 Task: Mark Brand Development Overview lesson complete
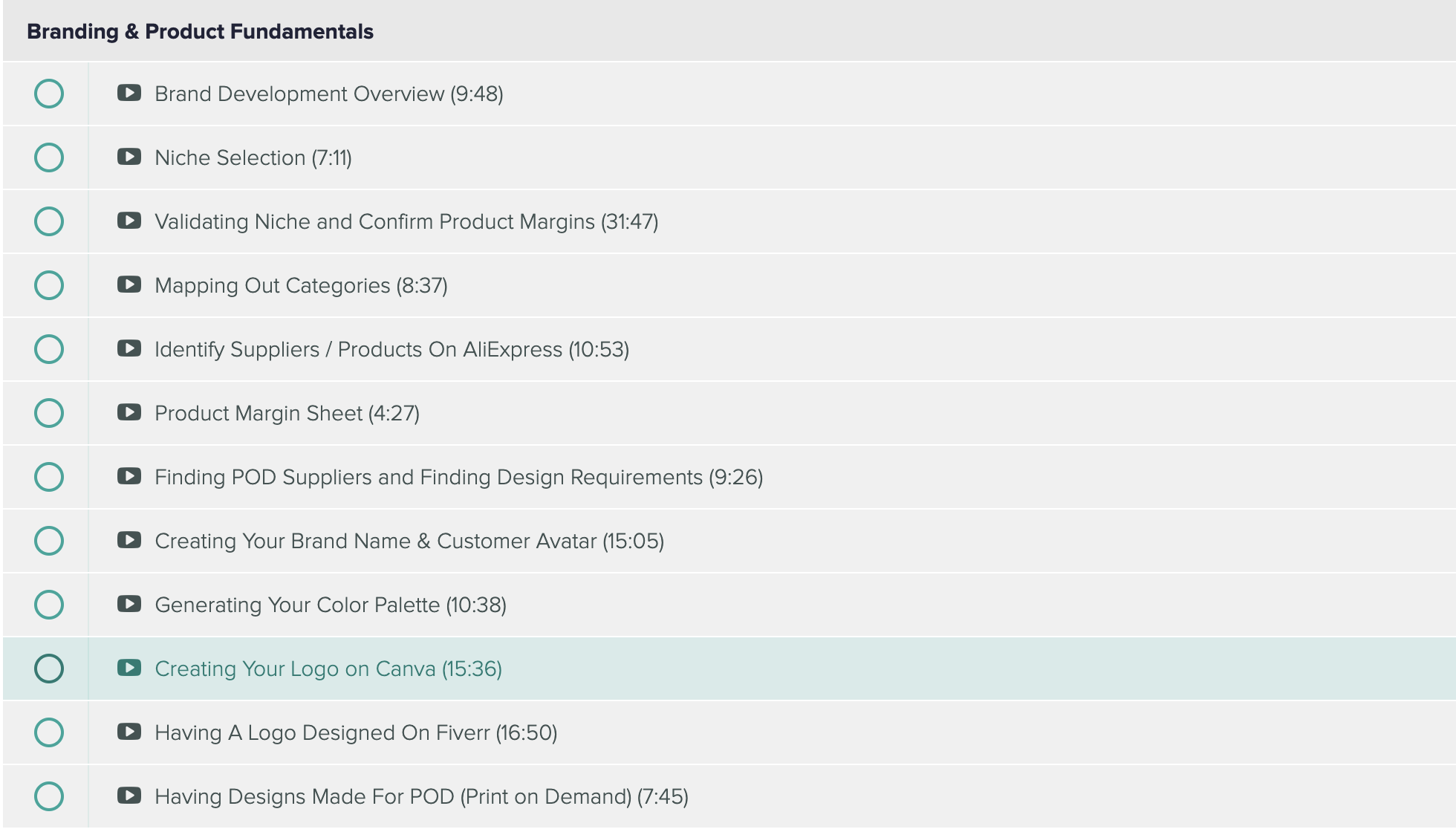(x=49, y=94)
